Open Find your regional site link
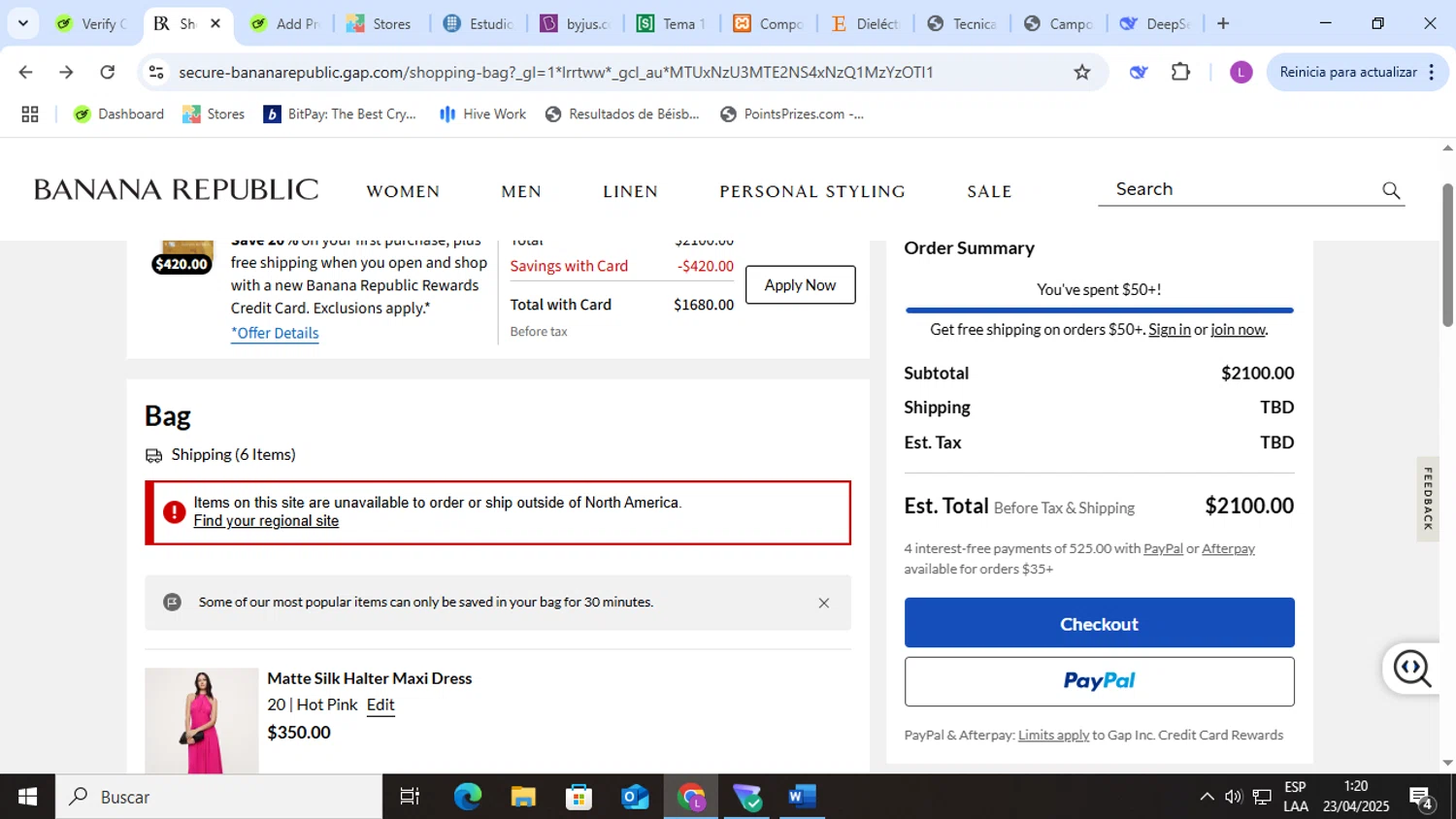 coord(266,521)
